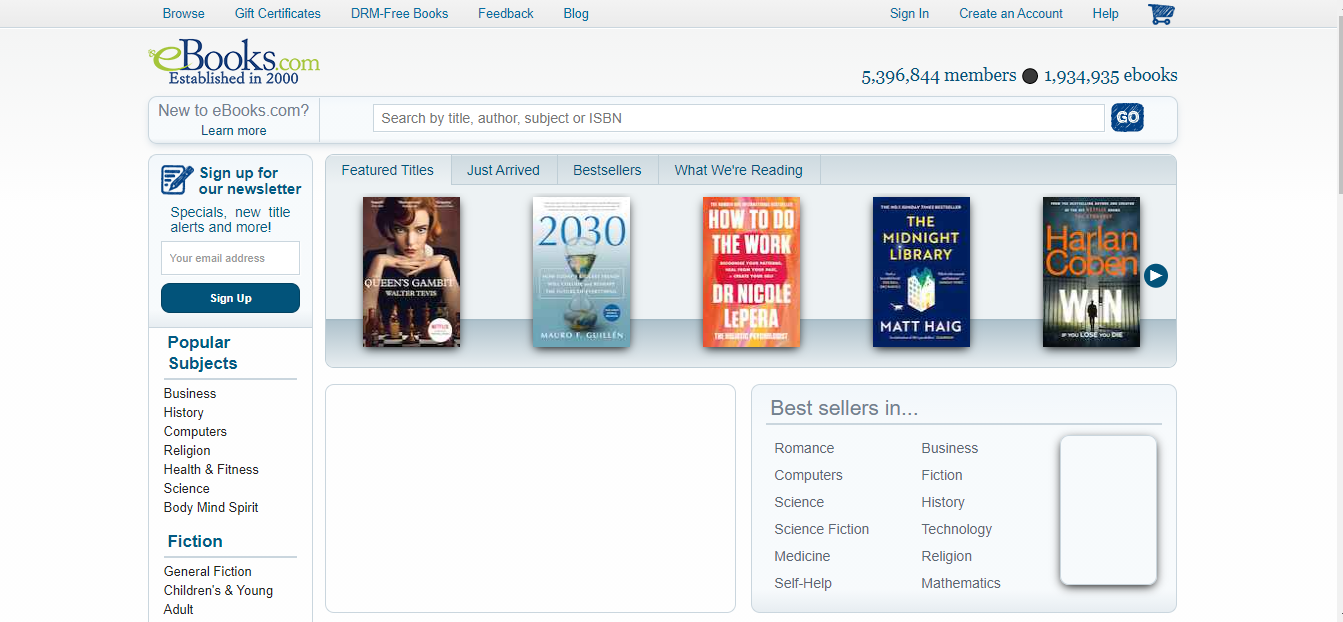Open DRM-Free Books page
Image resolution: width=1343 pixels, height=622 pixels.
399,13
